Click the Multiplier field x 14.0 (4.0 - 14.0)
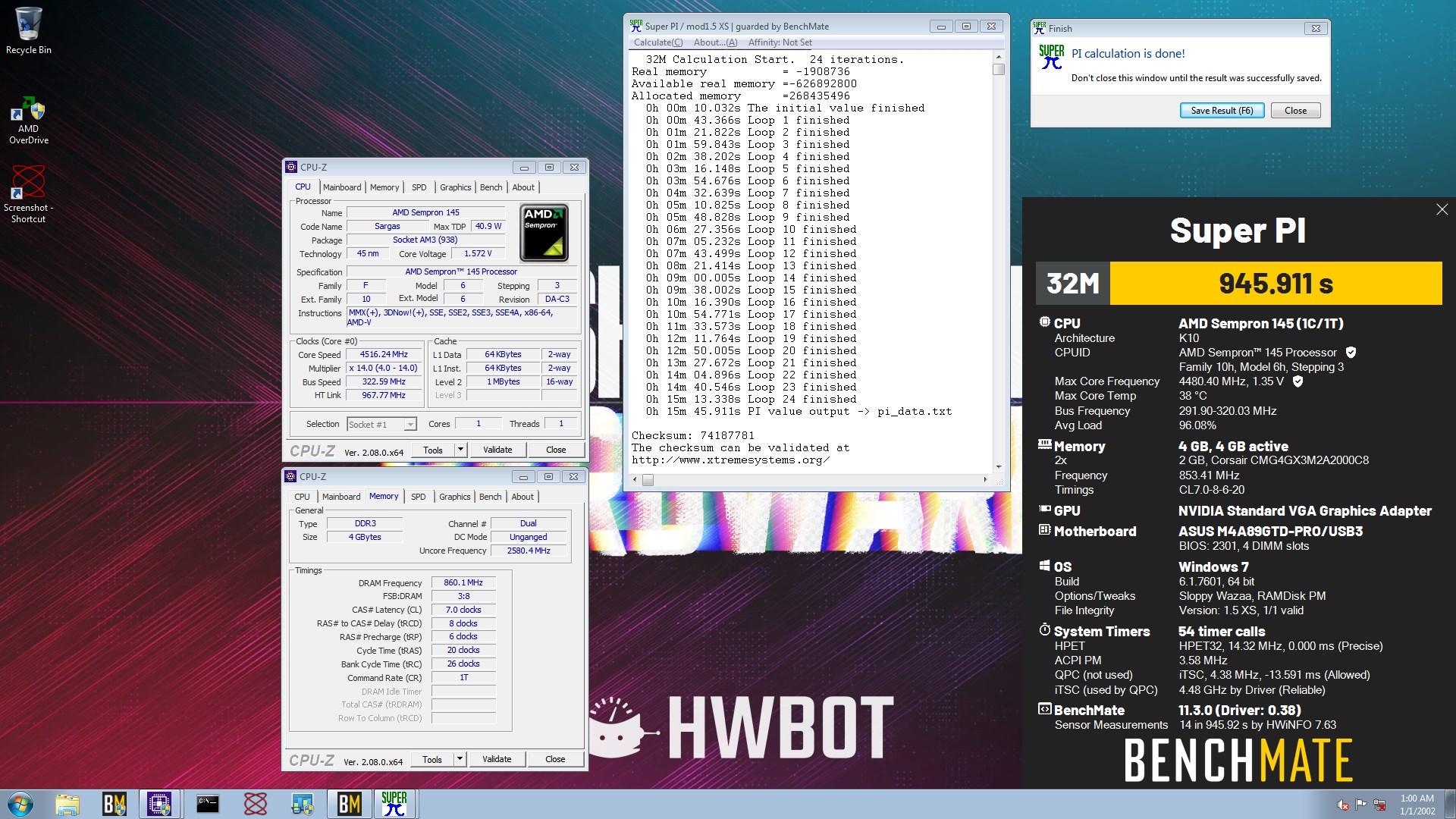The width and height of the screenshot is (1456, 819). [x=384, y=368]
